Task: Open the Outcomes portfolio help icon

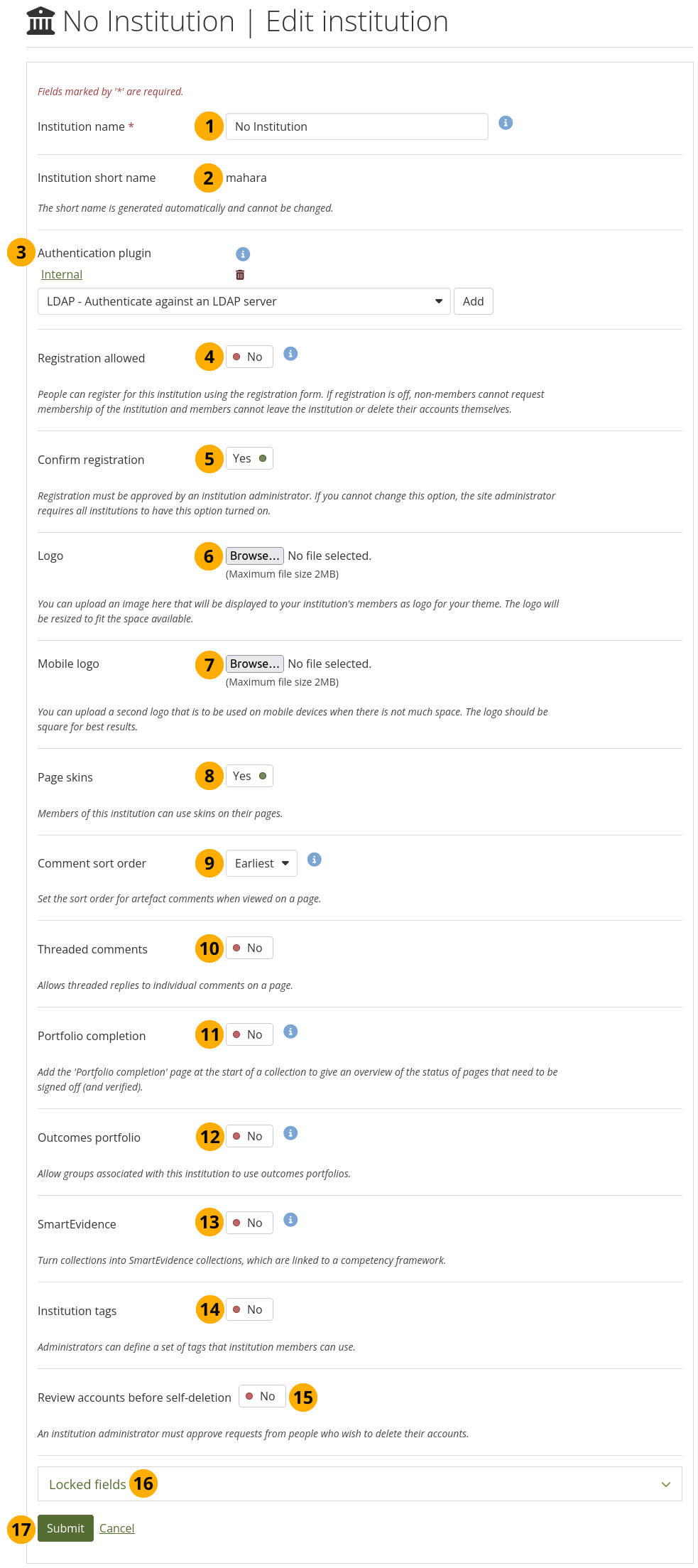Action: point(290,1133)
